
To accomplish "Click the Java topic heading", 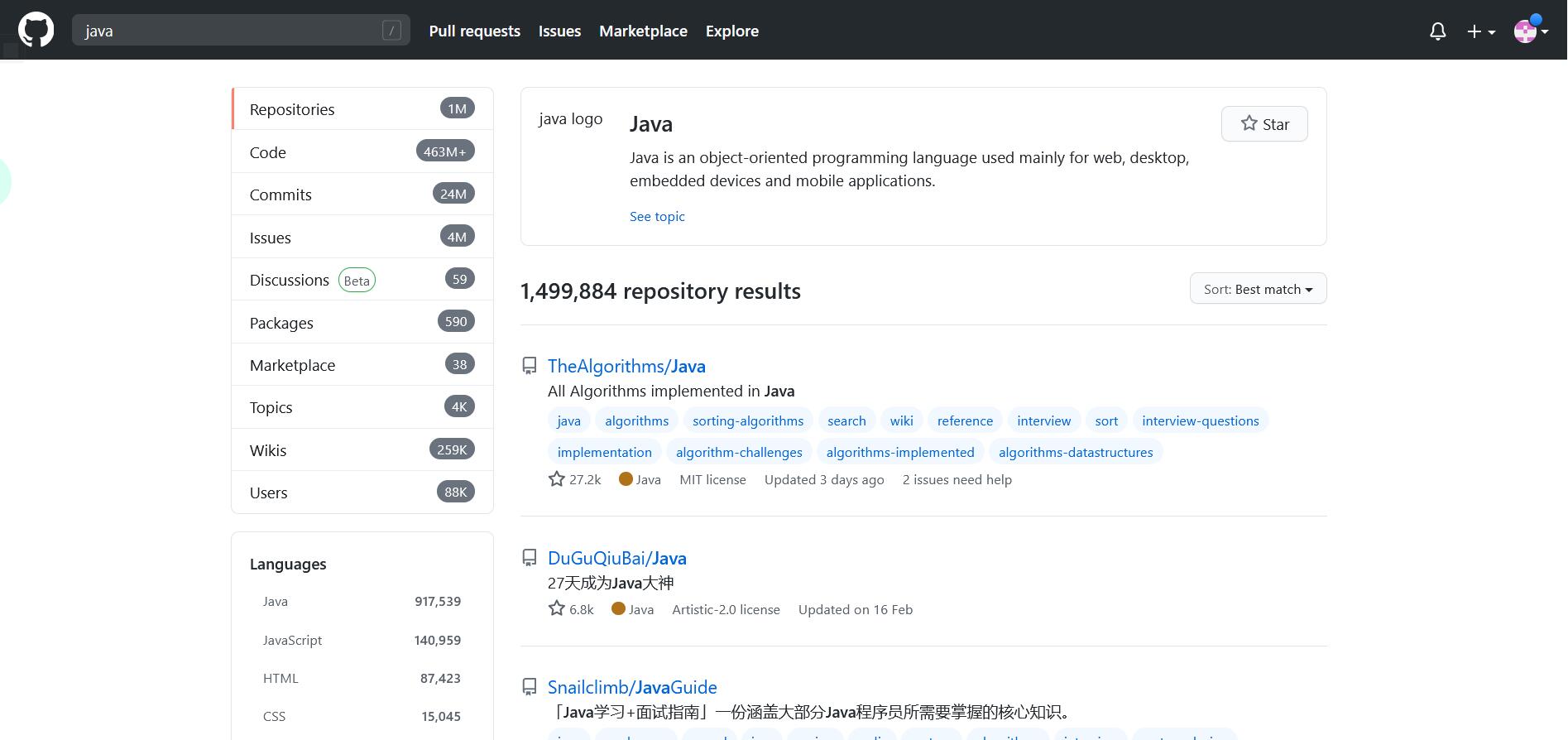I will 651,124.
